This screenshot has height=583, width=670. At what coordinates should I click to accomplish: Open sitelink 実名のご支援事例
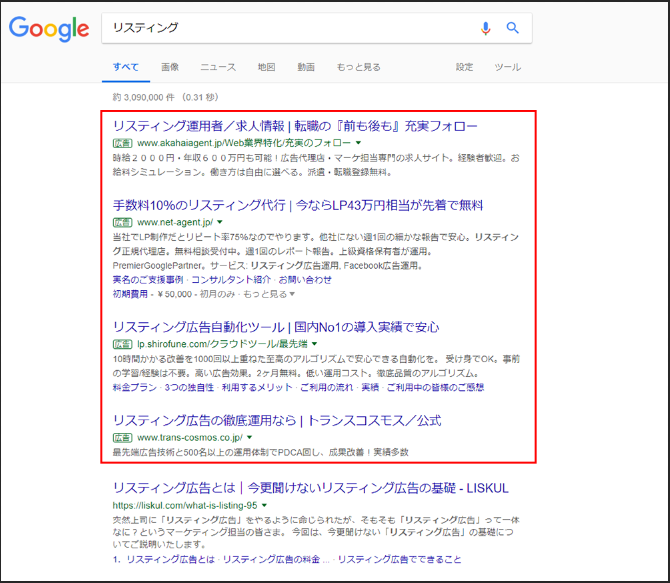[148, 280]
